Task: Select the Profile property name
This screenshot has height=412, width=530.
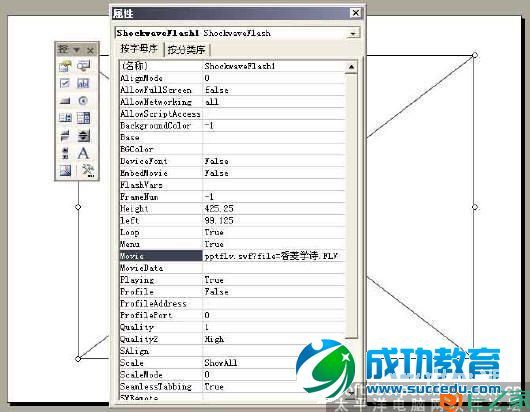Action: pyautogui.click(x=161, y=292)
